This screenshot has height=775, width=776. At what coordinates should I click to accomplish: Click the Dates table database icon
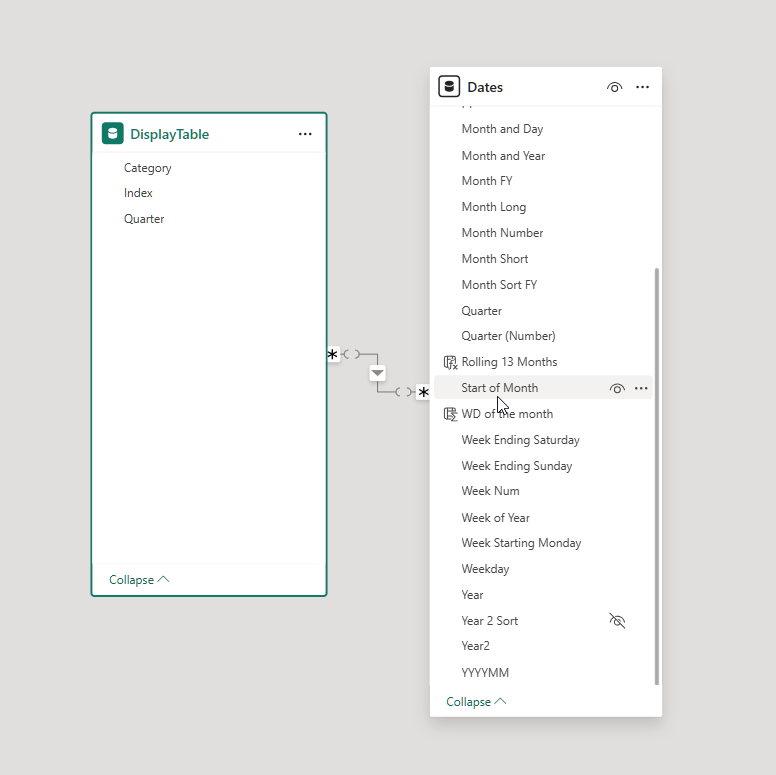pyautogui.click(x=449, y=87)
